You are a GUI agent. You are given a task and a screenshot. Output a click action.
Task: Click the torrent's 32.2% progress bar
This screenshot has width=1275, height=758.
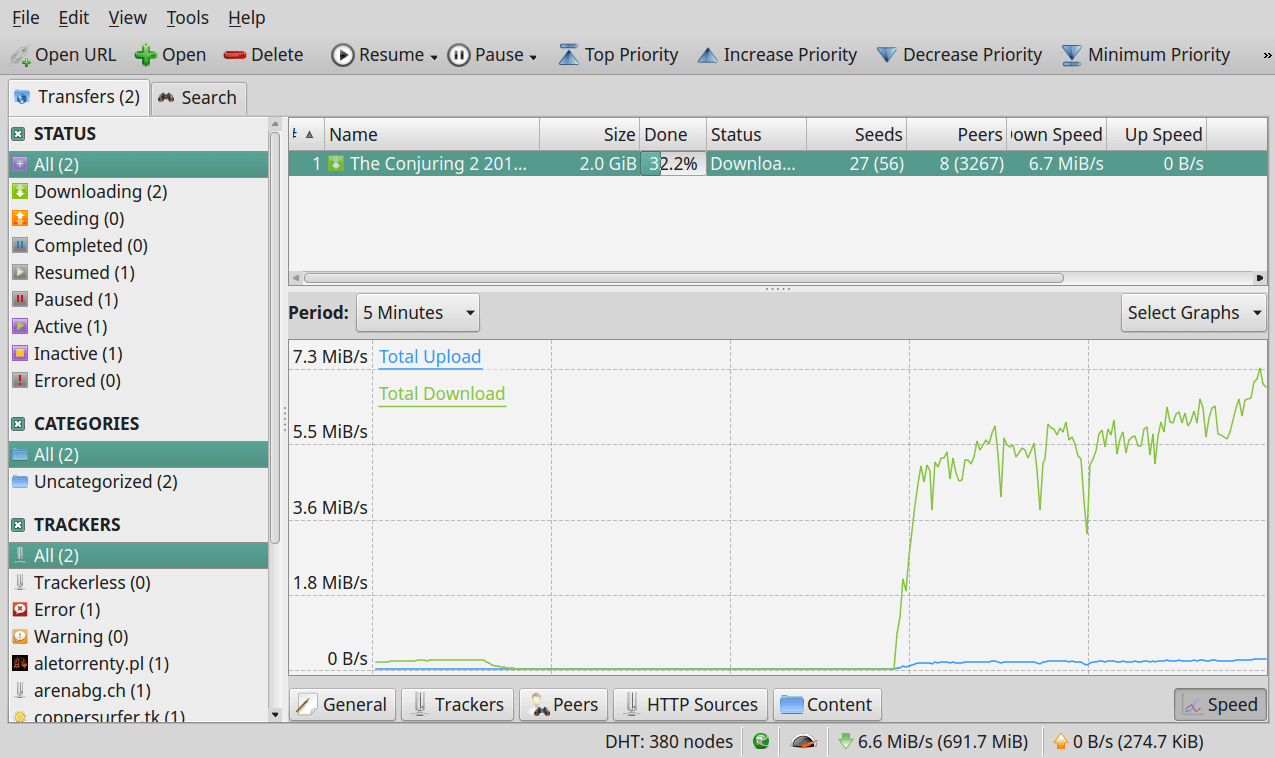(673, 164)
